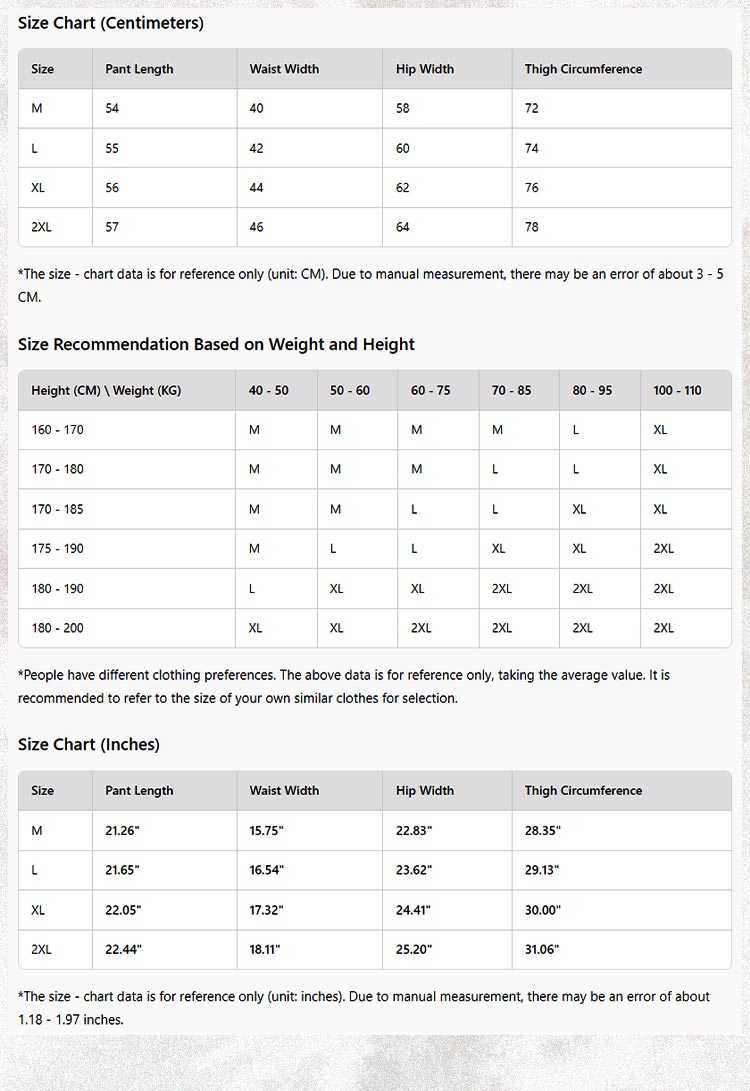Click the waist width value 42 for L

257,148
